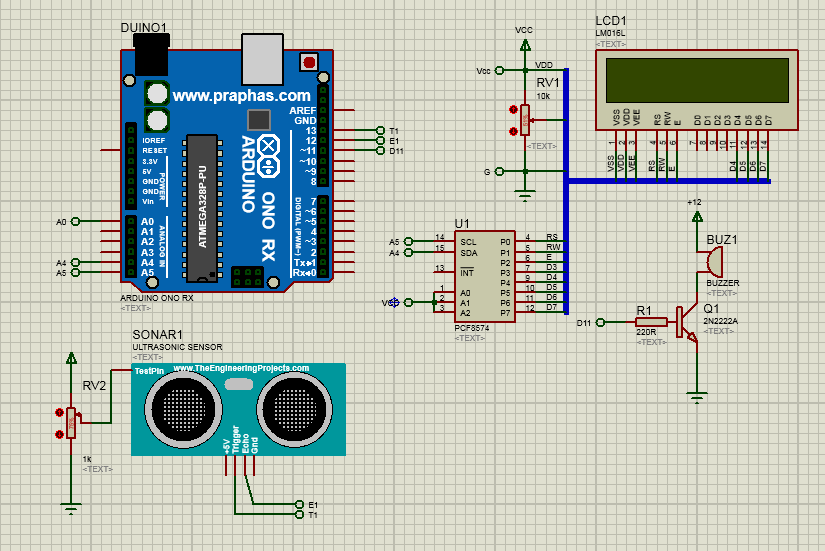Screen dimensions: 825x551
Task: Click the T1 terminal on Arduino pin 13
Action: [x=380, y=131]
